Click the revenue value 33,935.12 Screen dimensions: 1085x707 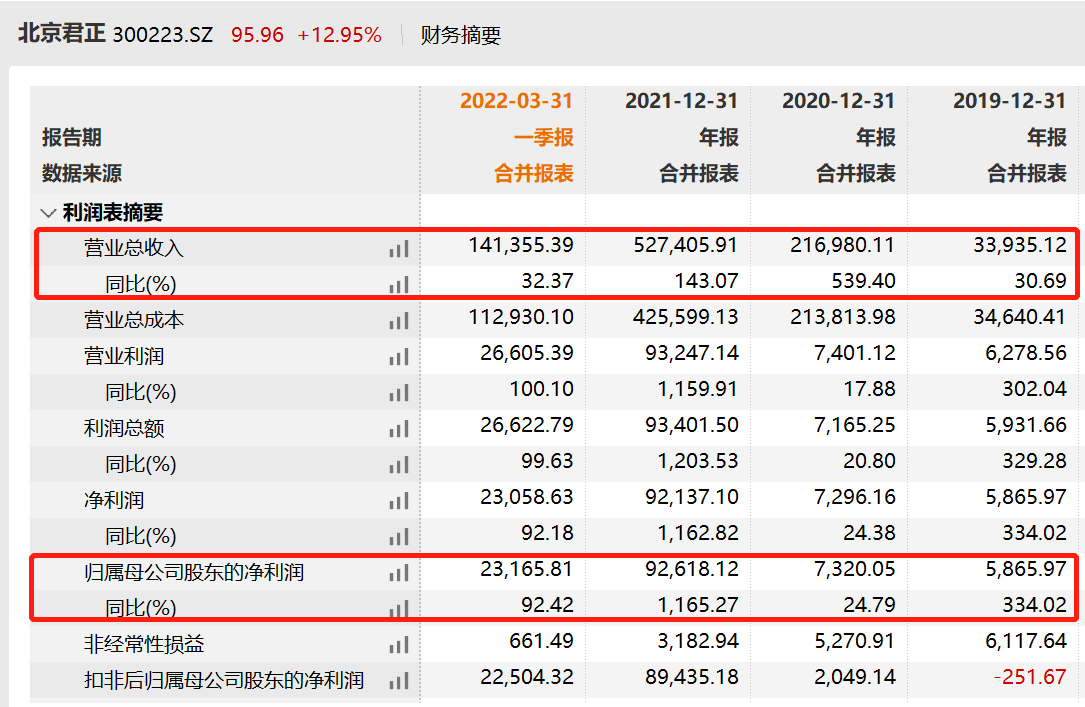(1020, 245)
